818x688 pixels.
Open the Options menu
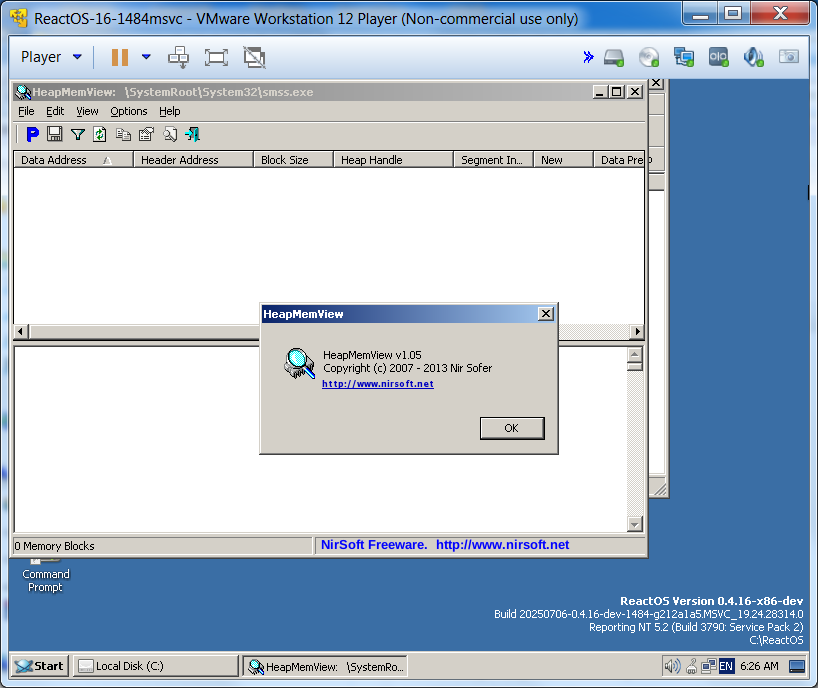(x=129, y=111)
